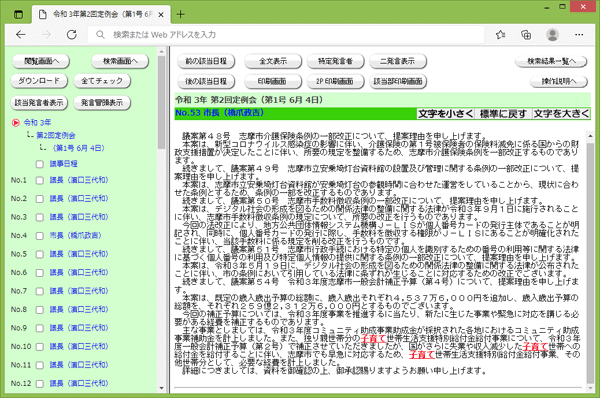Open the 2P 印刷画面 button

pos(336,81)
